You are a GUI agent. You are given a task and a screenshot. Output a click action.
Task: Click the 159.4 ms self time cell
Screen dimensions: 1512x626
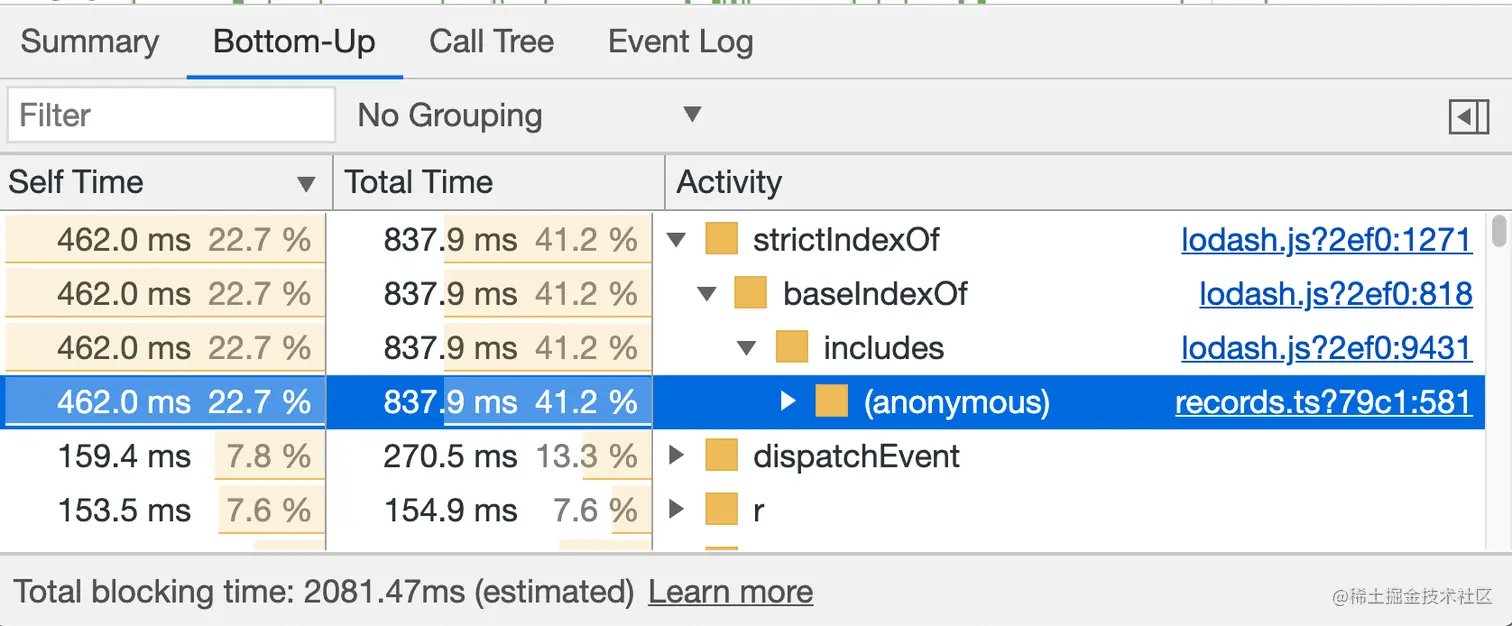[165, 456]
